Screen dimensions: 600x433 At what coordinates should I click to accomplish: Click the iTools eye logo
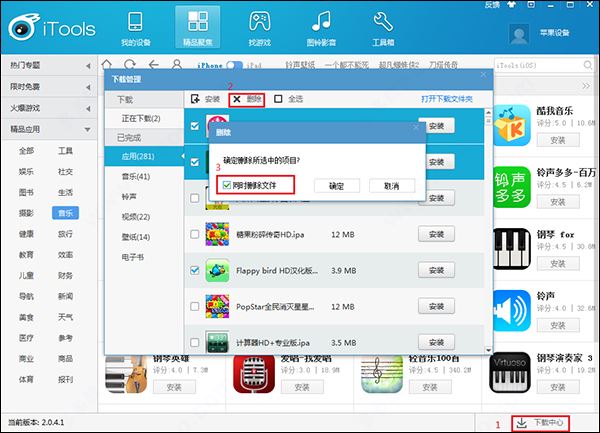pyautogui.click(x=24, y=27)
